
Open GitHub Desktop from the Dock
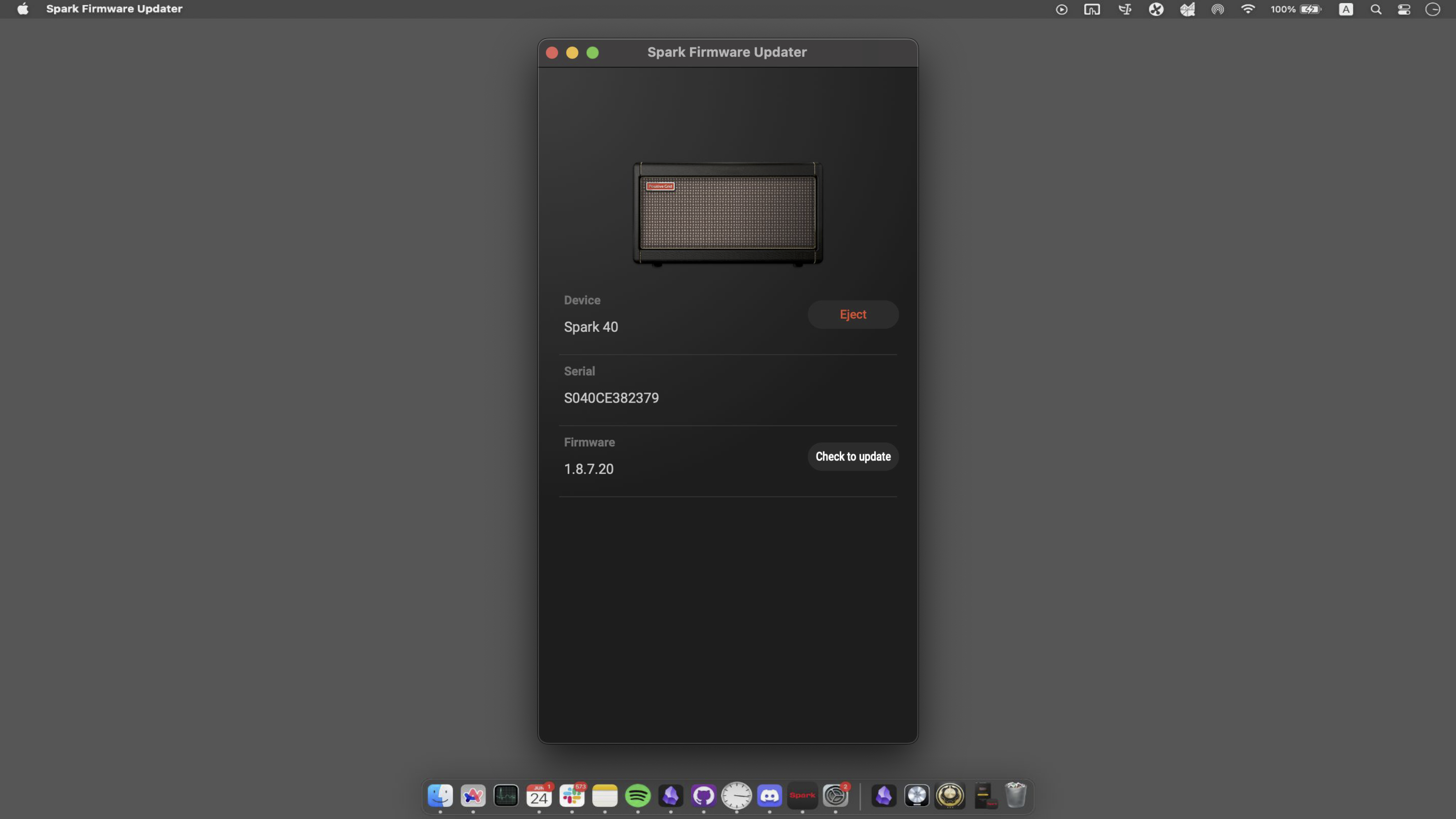point(704,796)
